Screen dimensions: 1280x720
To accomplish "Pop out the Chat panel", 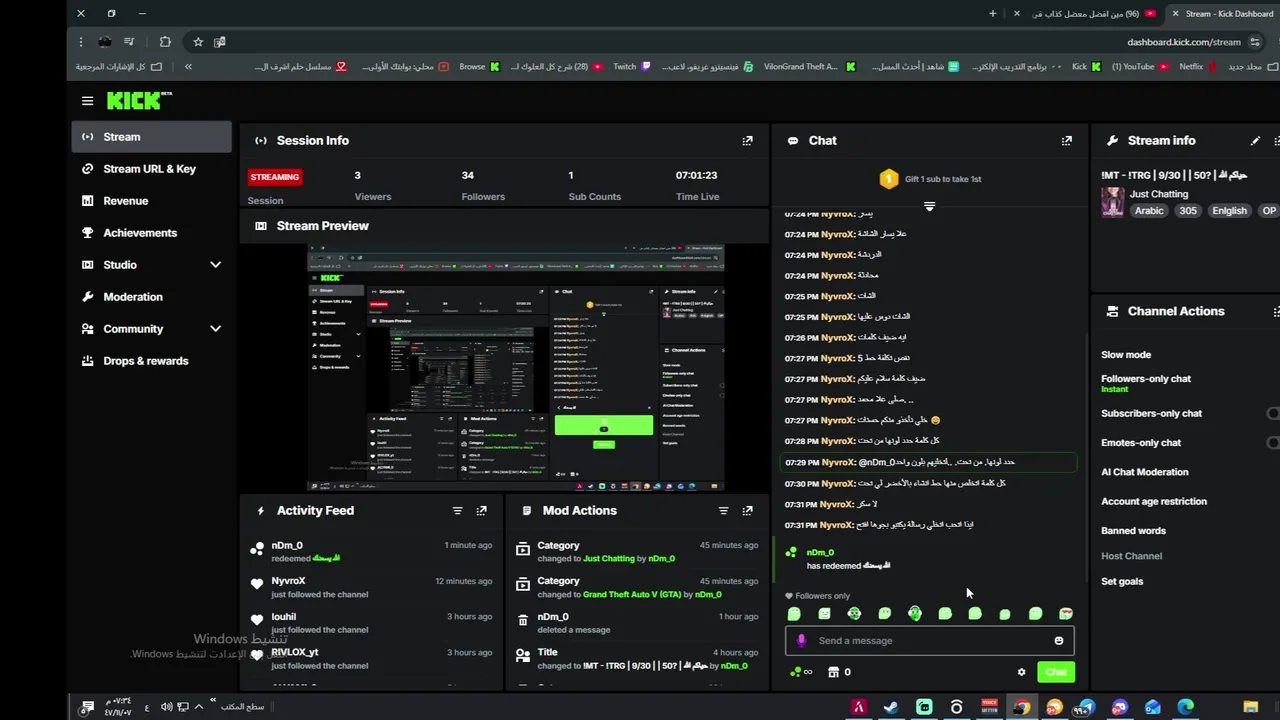I will click(x=1066, y=141).
